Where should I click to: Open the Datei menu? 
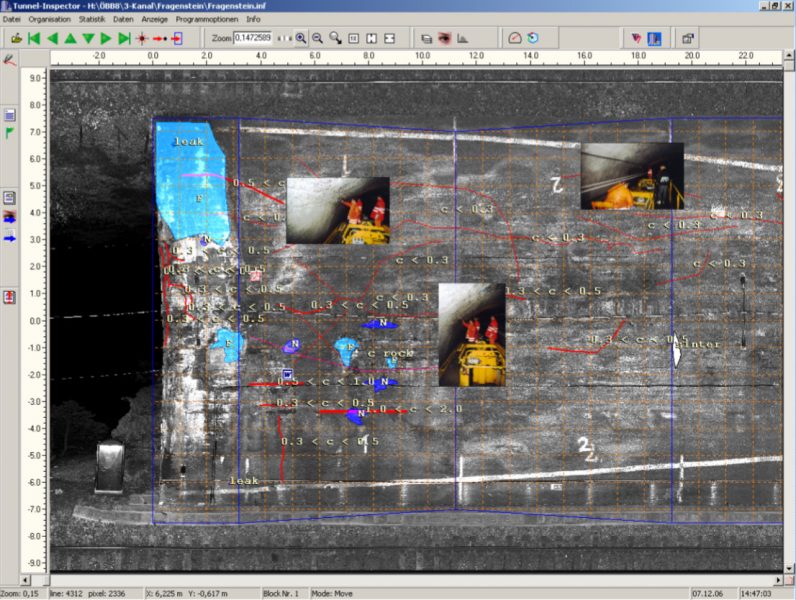coord(12,19)
